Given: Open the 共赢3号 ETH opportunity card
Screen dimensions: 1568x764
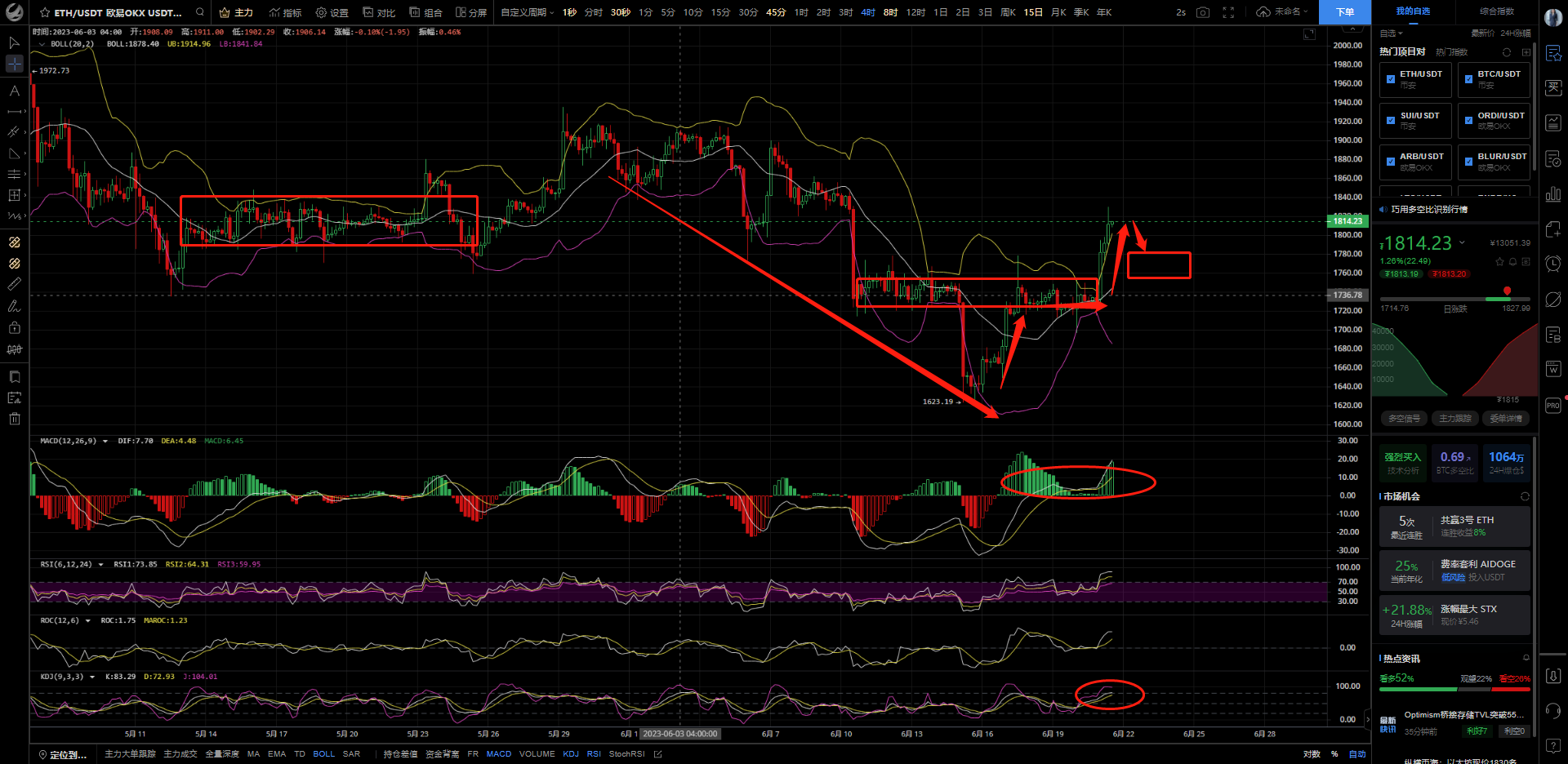Looking at the screenshot, I should 1454,526.
